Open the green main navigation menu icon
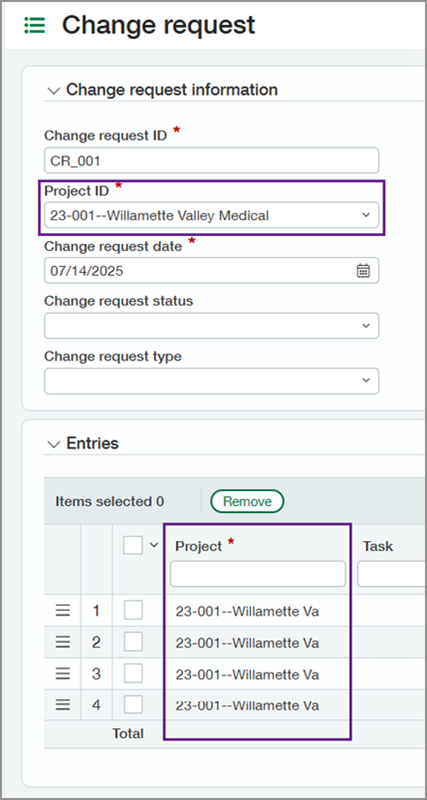The height and width of the screenshot is (800, 427). pyautogui.click(x=35, y=25)
